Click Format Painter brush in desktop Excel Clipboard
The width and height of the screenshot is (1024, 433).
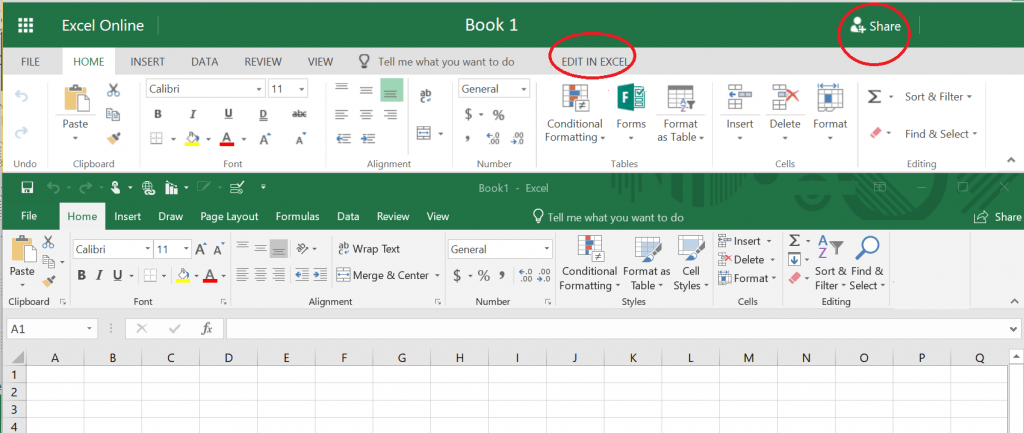(48, 281)
